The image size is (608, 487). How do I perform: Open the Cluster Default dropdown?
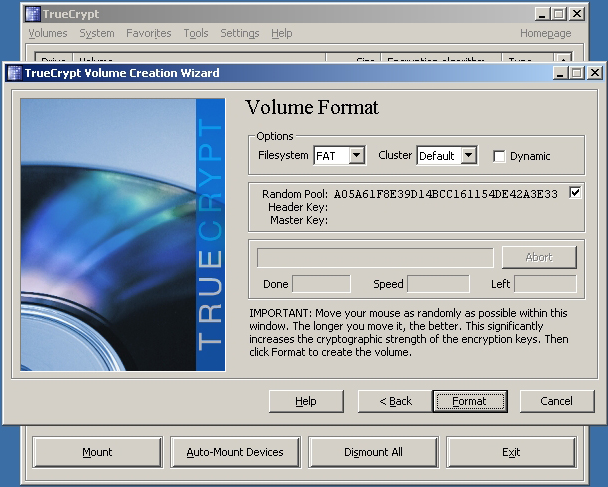[x=447, y=155]
